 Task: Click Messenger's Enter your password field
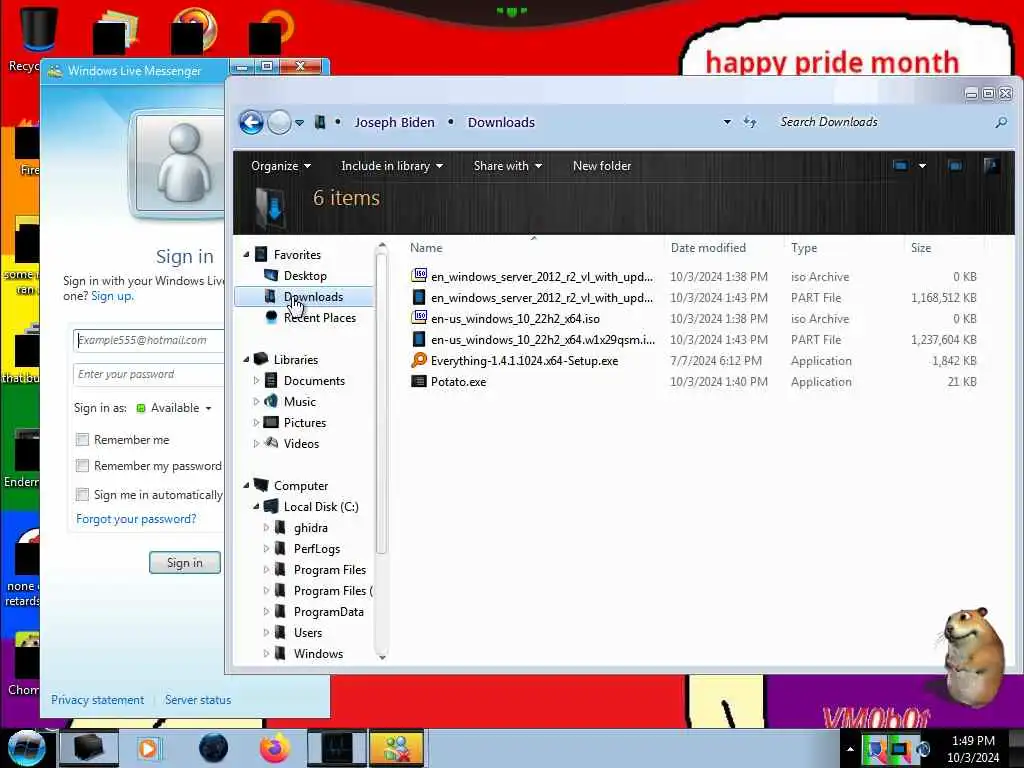point(149,374)
